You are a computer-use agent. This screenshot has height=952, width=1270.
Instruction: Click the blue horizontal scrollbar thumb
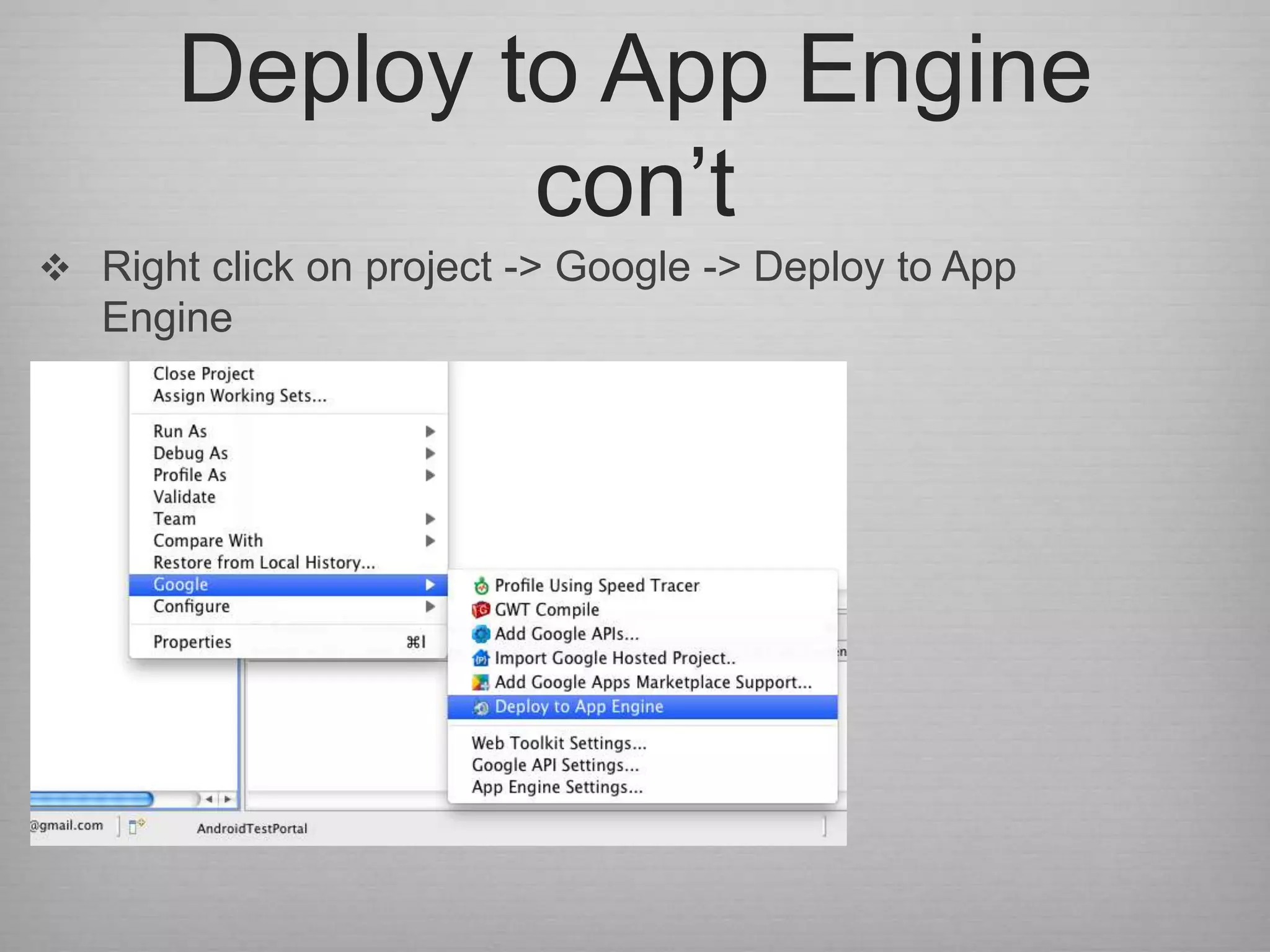(92, 799)
